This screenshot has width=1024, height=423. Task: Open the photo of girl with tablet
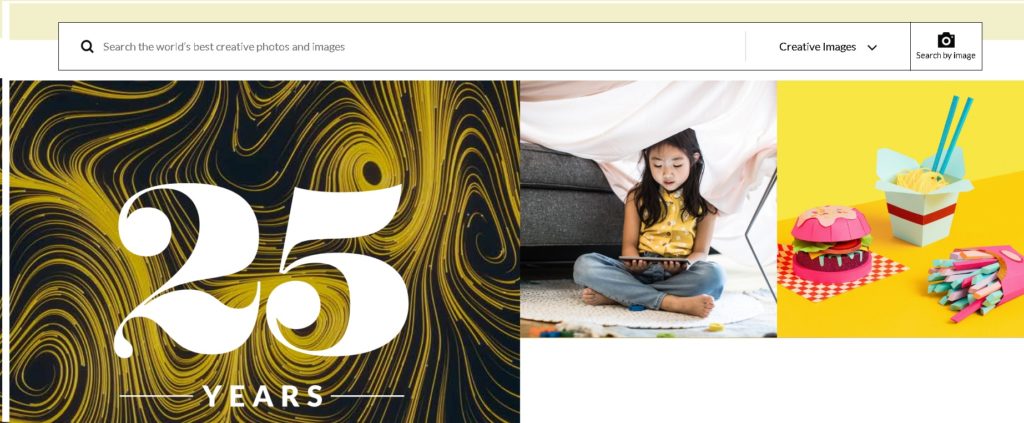pos(648,209)
